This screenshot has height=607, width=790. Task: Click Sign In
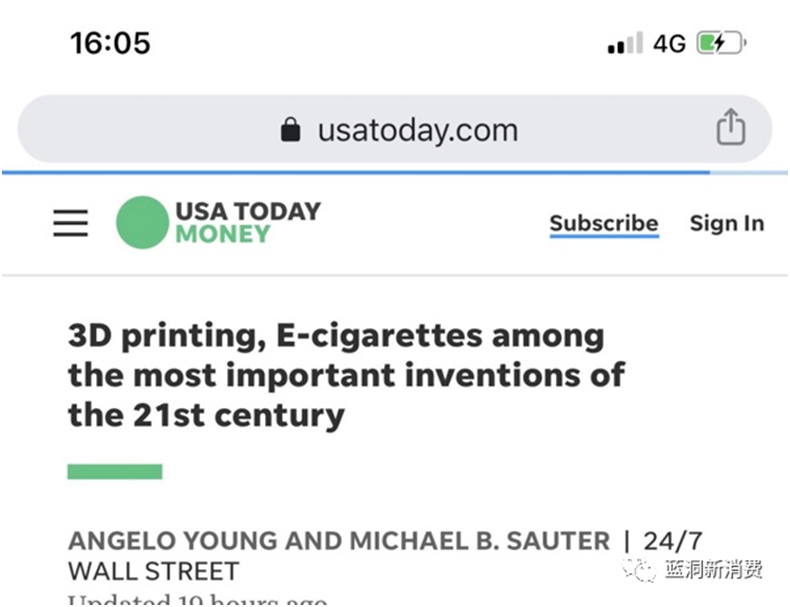(x=727, y=223)
